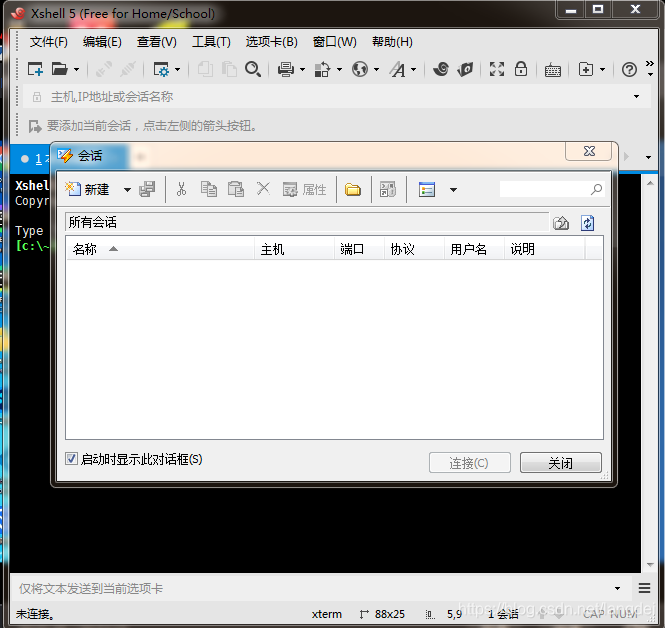Close the 会话 dialog with X
The image size is (665, 628).
pos(589,151)
